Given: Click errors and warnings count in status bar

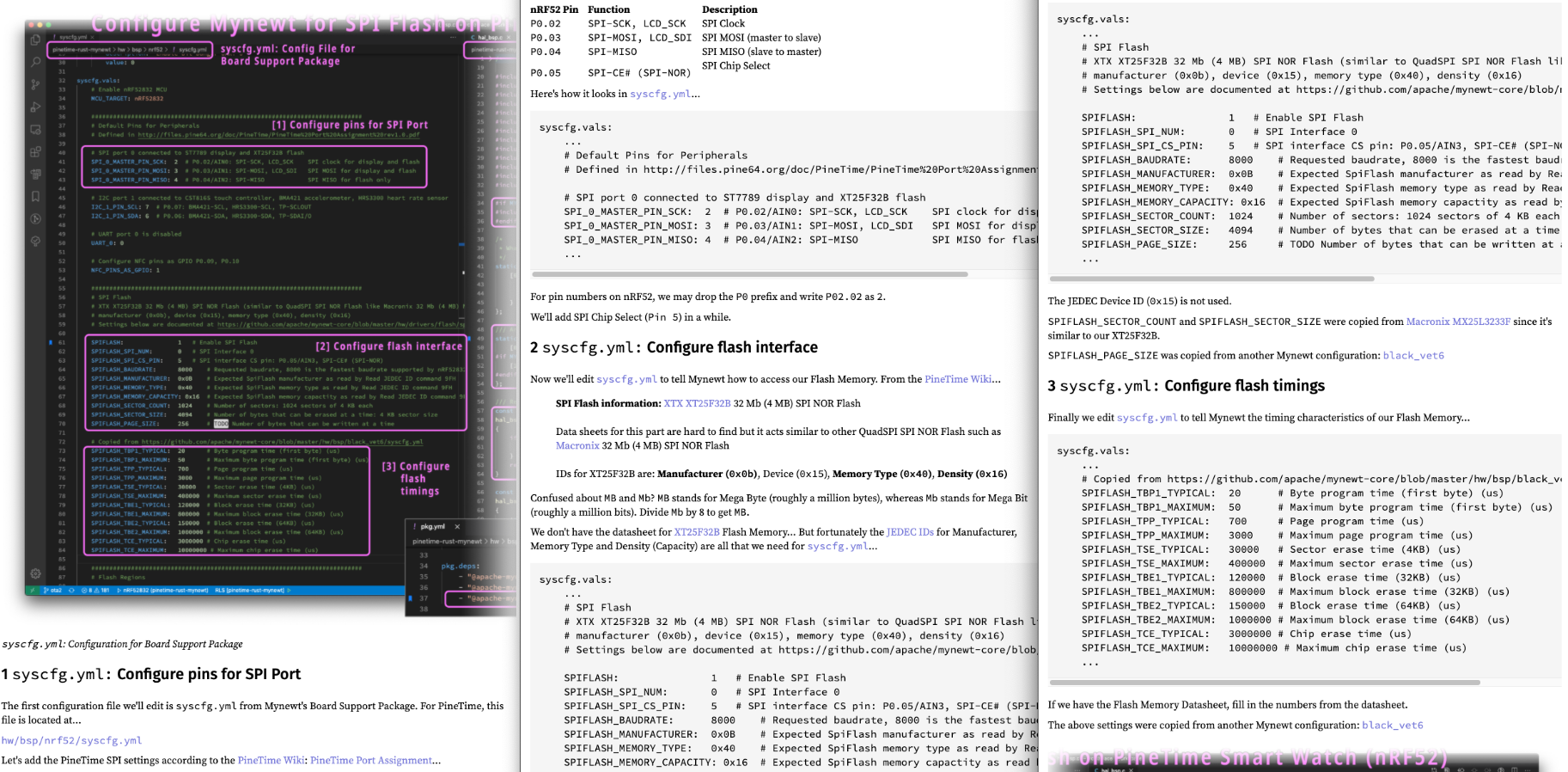Looking at the screenshot, I should coord(95,591).
